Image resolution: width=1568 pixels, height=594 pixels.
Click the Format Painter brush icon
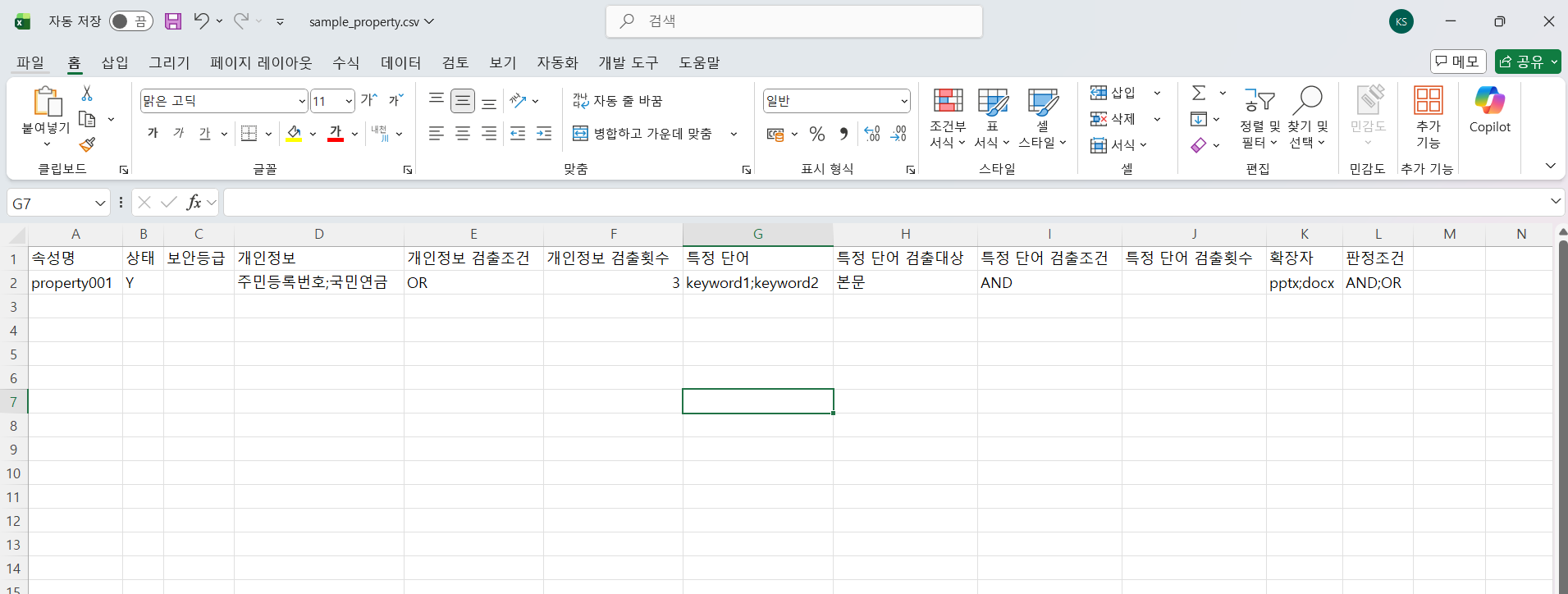88,145
